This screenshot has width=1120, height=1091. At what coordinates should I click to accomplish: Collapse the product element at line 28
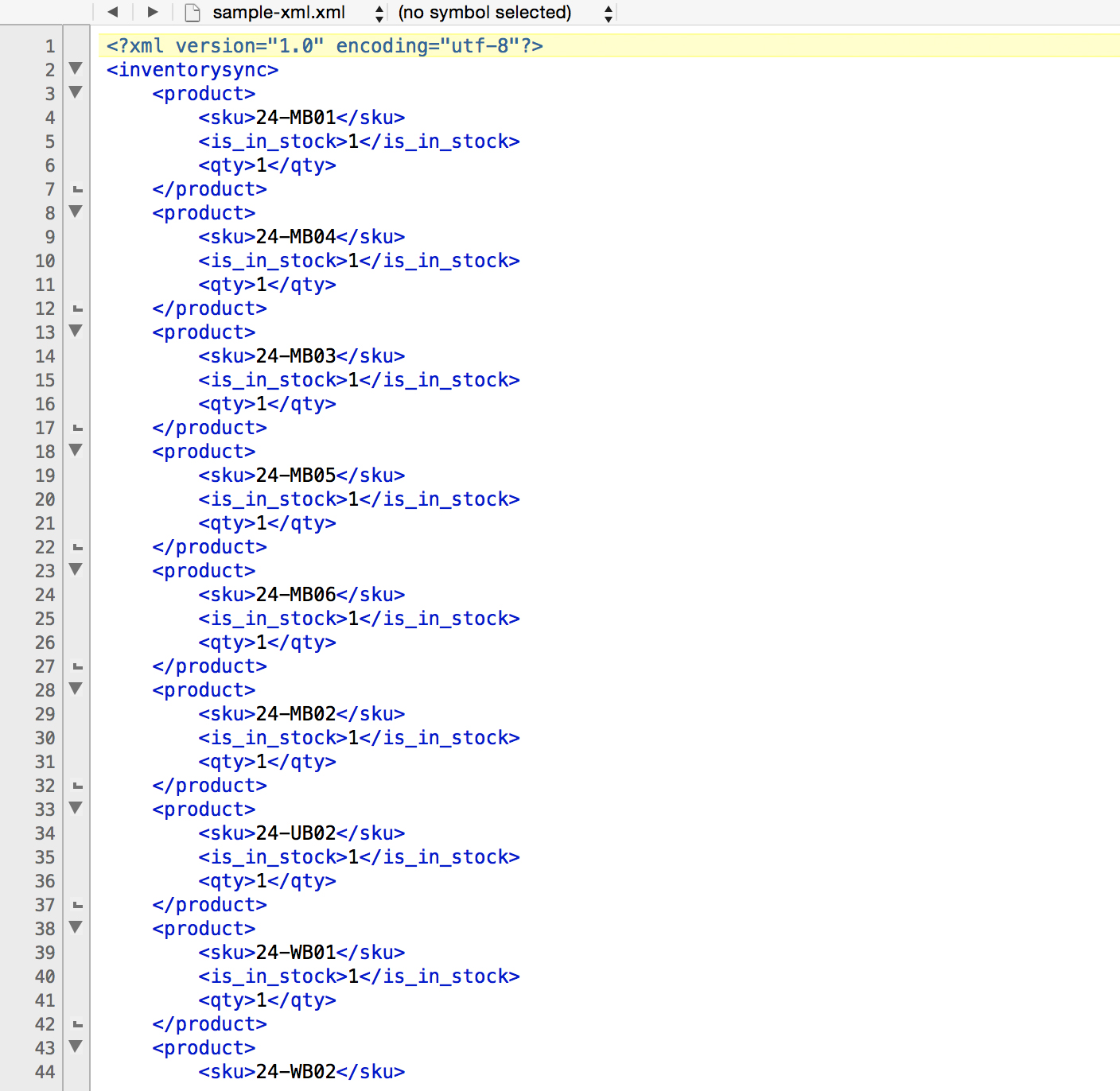coord(75,690)
